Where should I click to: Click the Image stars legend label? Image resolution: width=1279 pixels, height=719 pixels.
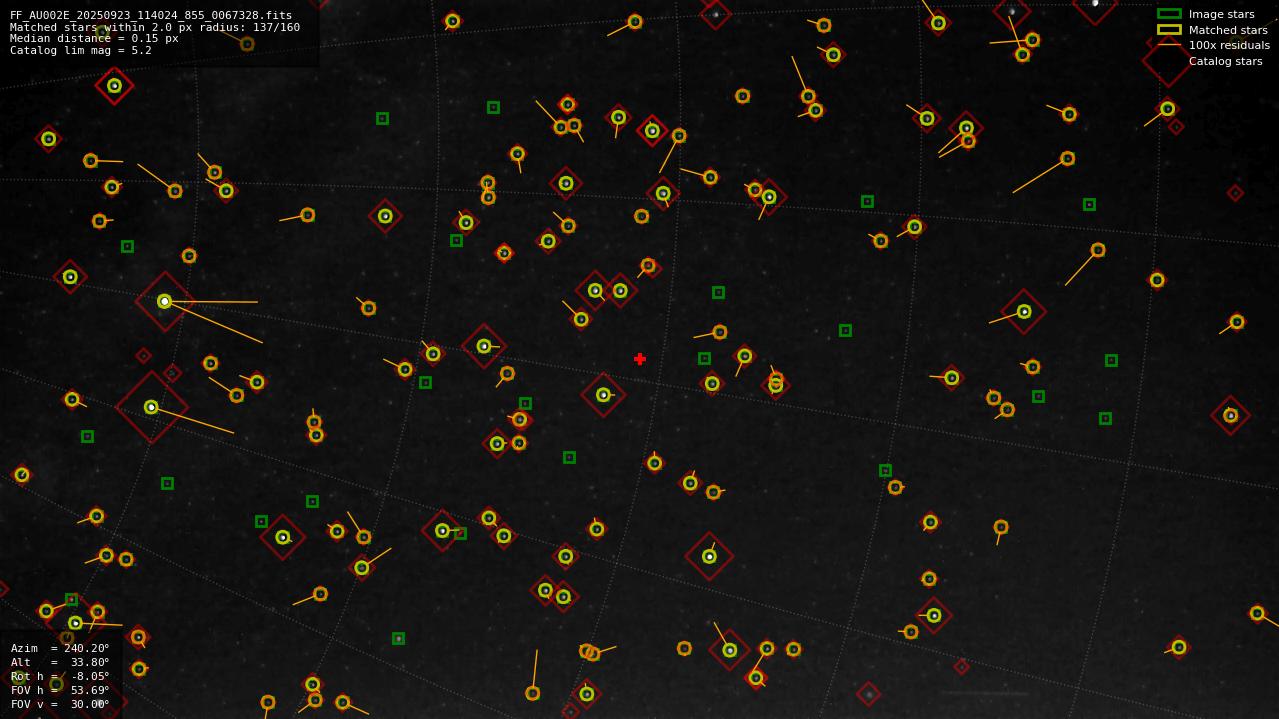[x=1221, y=14]
